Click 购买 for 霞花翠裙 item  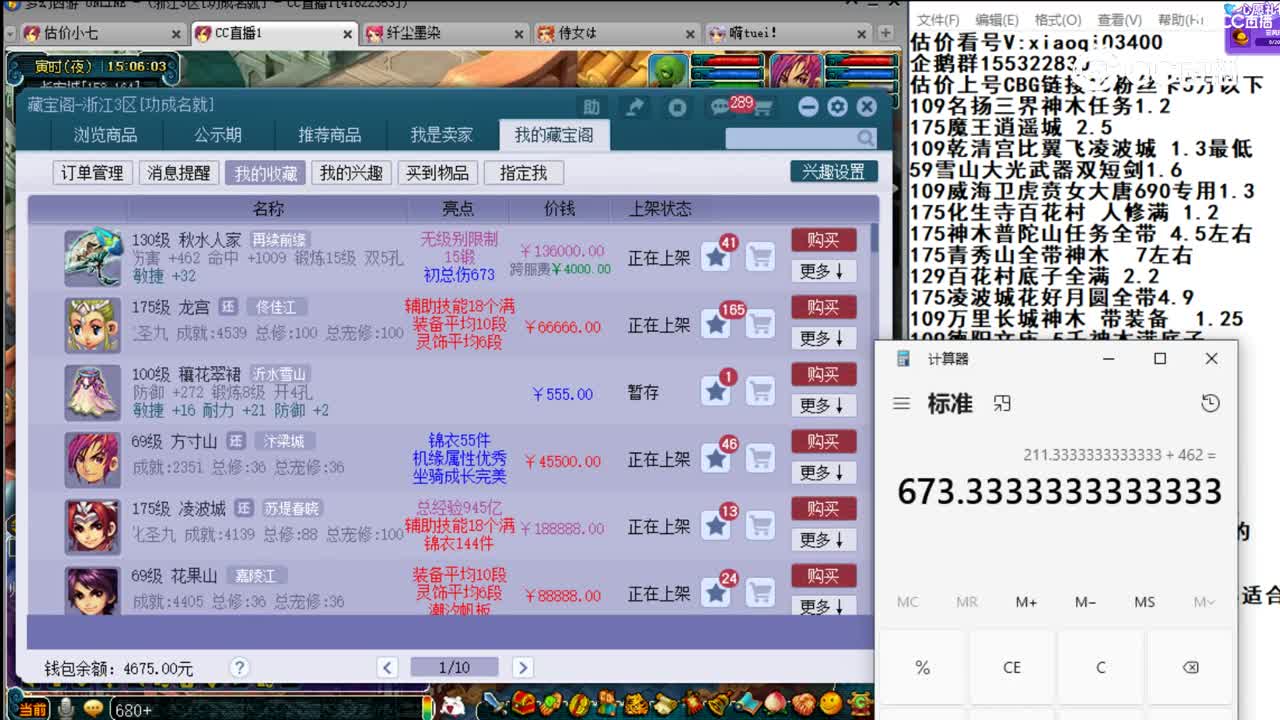[x=824, y=374]
